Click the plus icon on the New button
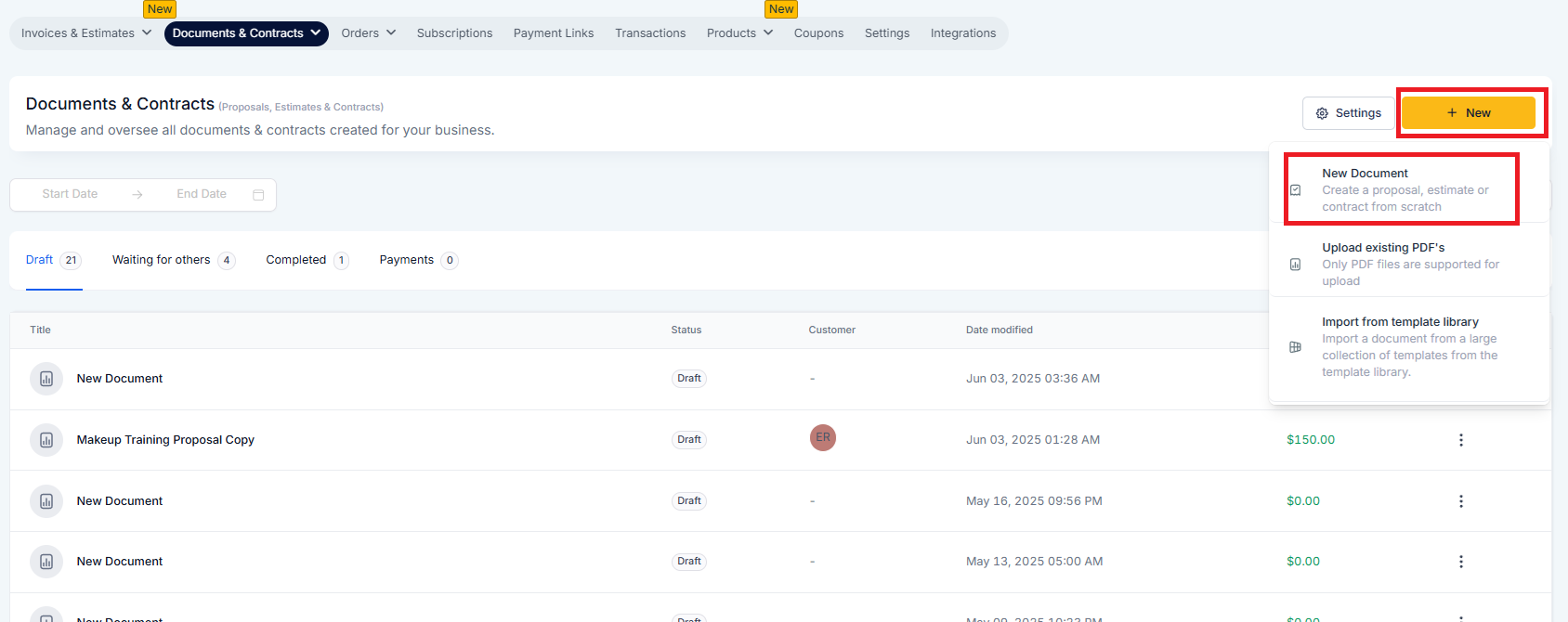This screenshot has width=1568, height=622. point(1452,112)
